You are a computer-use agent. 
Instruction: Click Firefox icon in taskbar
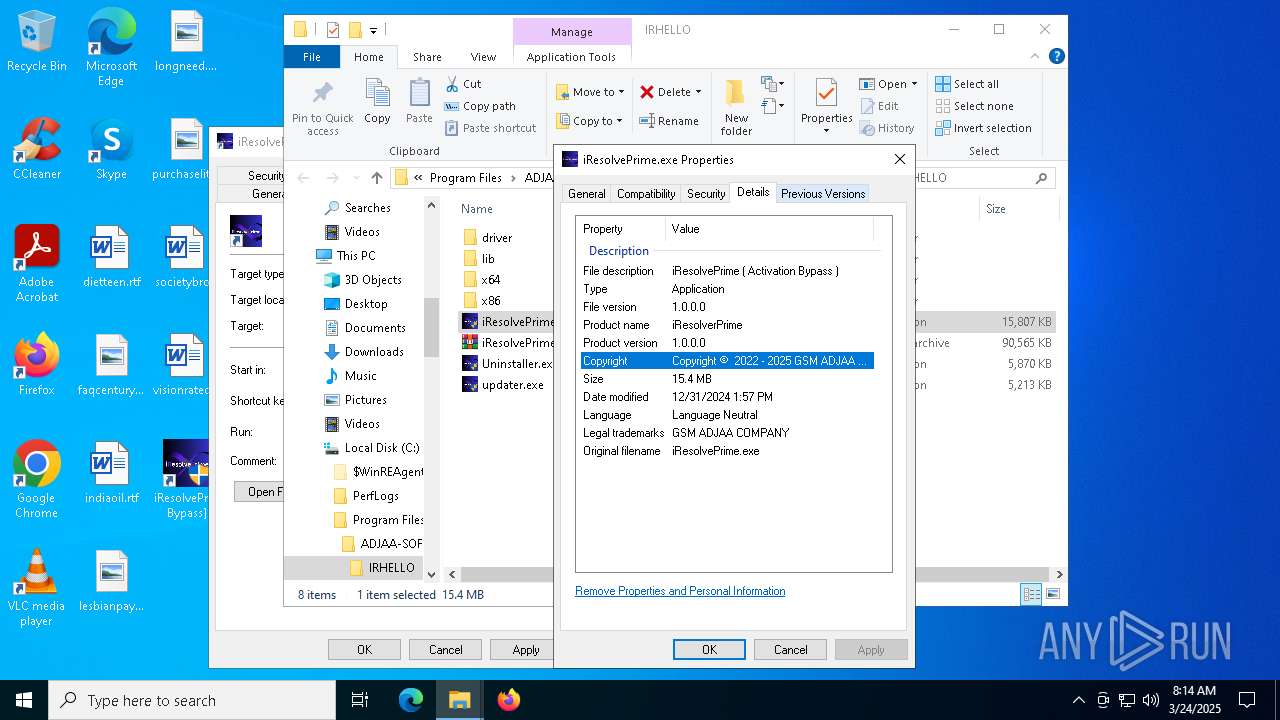[509, 700]
